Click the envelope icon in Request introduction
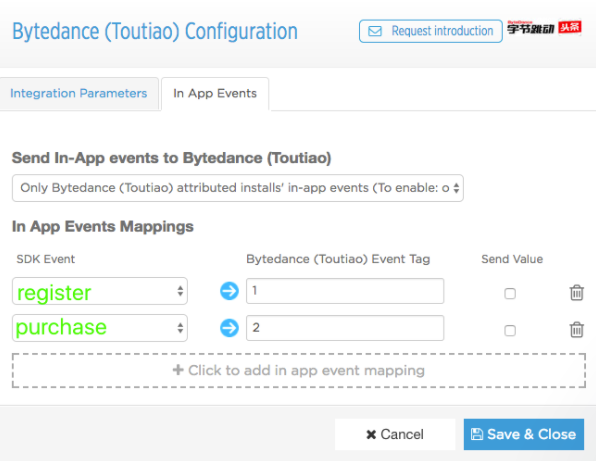This screenshot has width=597, height=461. 375,31
